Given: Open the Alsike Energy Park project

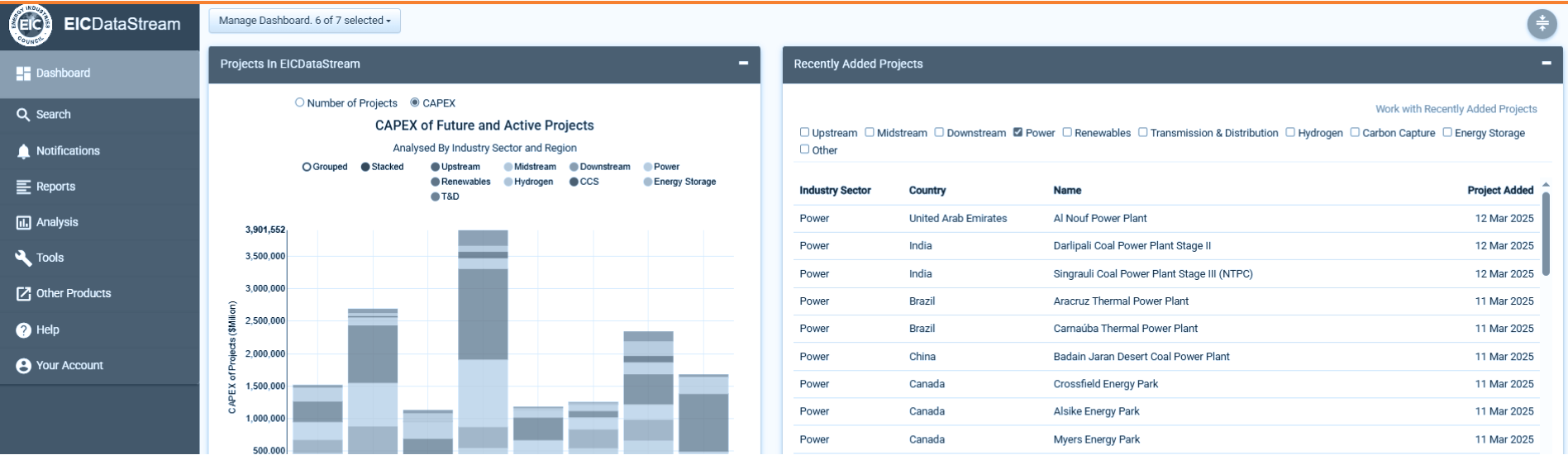Looking at the screenshot, I should (x=1096, y=410).
